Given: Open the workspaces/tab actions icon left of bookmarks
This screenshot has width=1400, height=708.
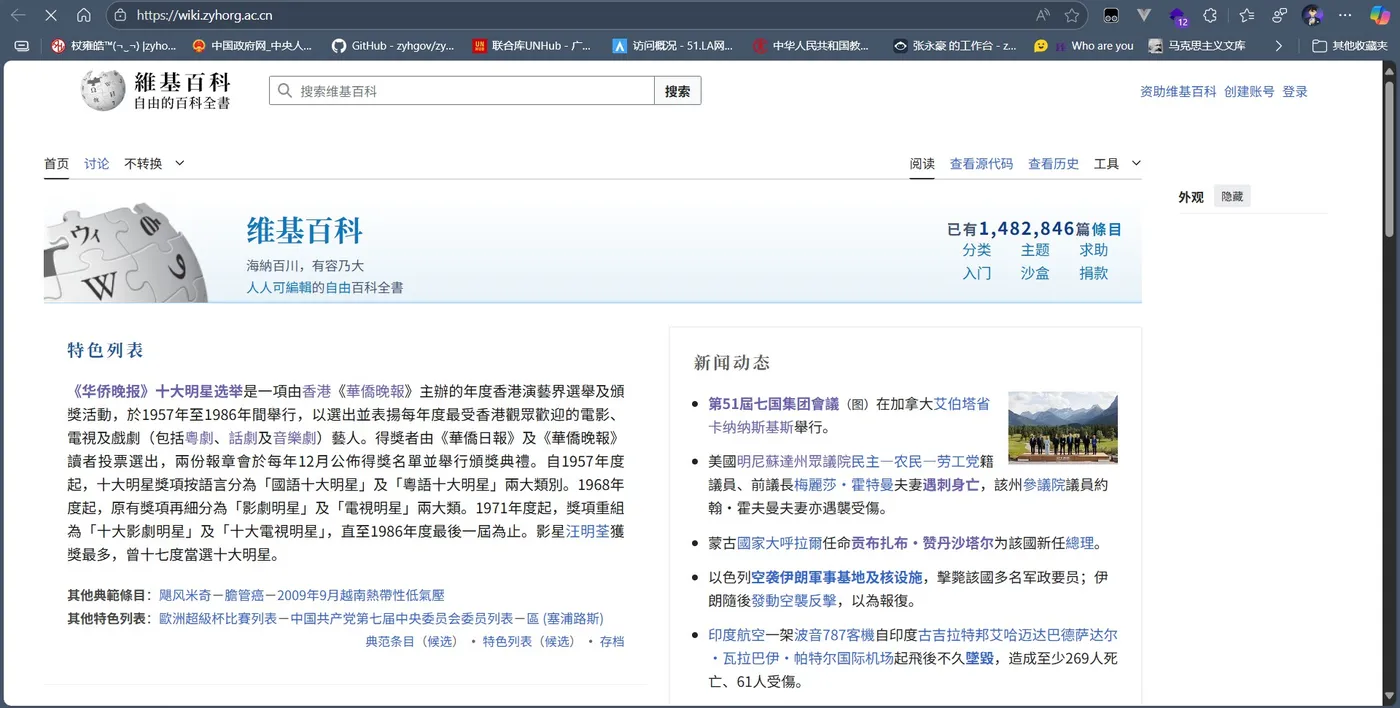Looking at the screenshot, I should [x=21, y=45].
